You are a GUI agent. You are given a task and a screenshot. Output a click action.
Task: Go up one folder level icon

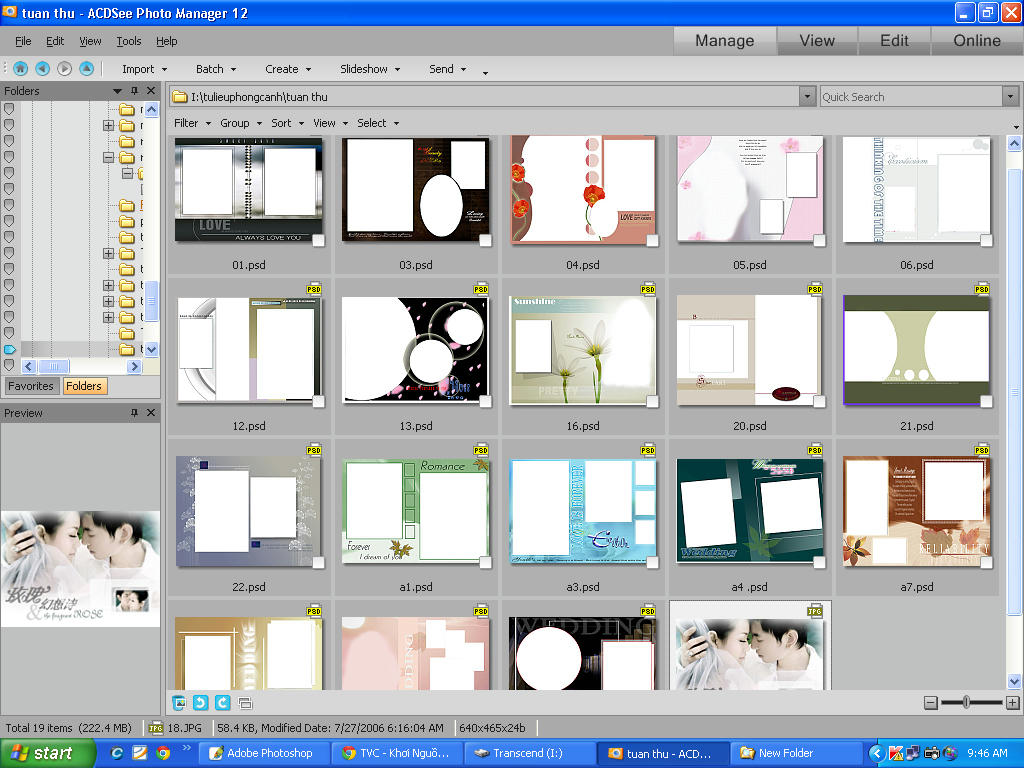[x=86, y=68]
